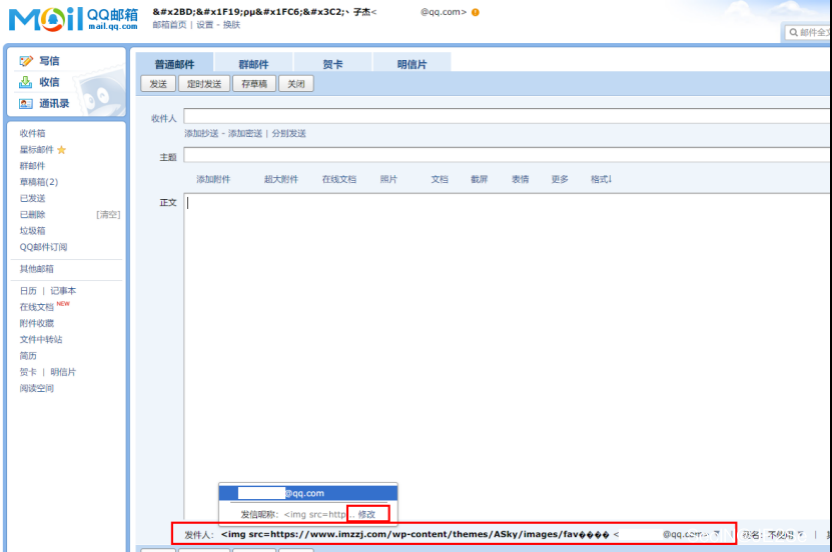Image resolution: width=832 pixels, height=552 pixels.
Task: Open the 星标邮件 starred folder
Action: [x=37, y=150]
